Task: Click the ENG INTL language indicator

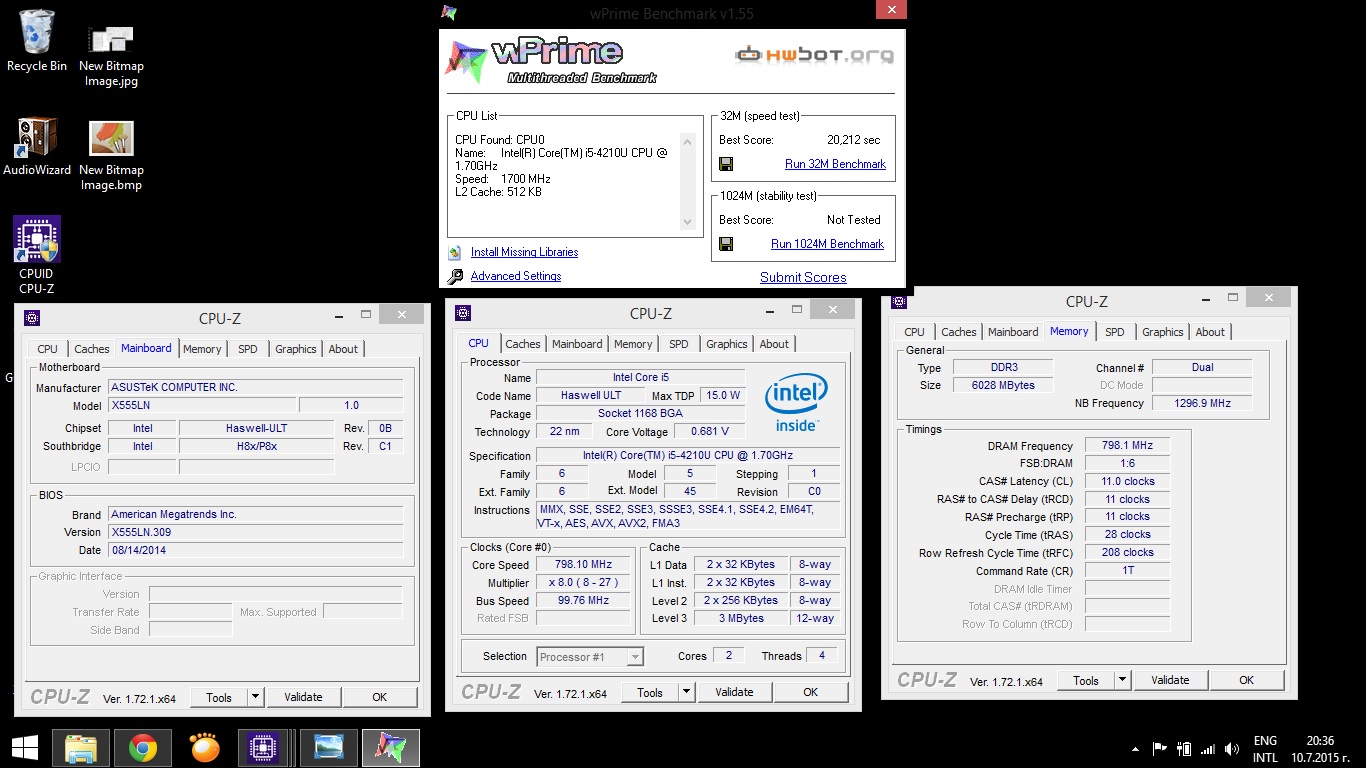Action: click(1265, 749)
